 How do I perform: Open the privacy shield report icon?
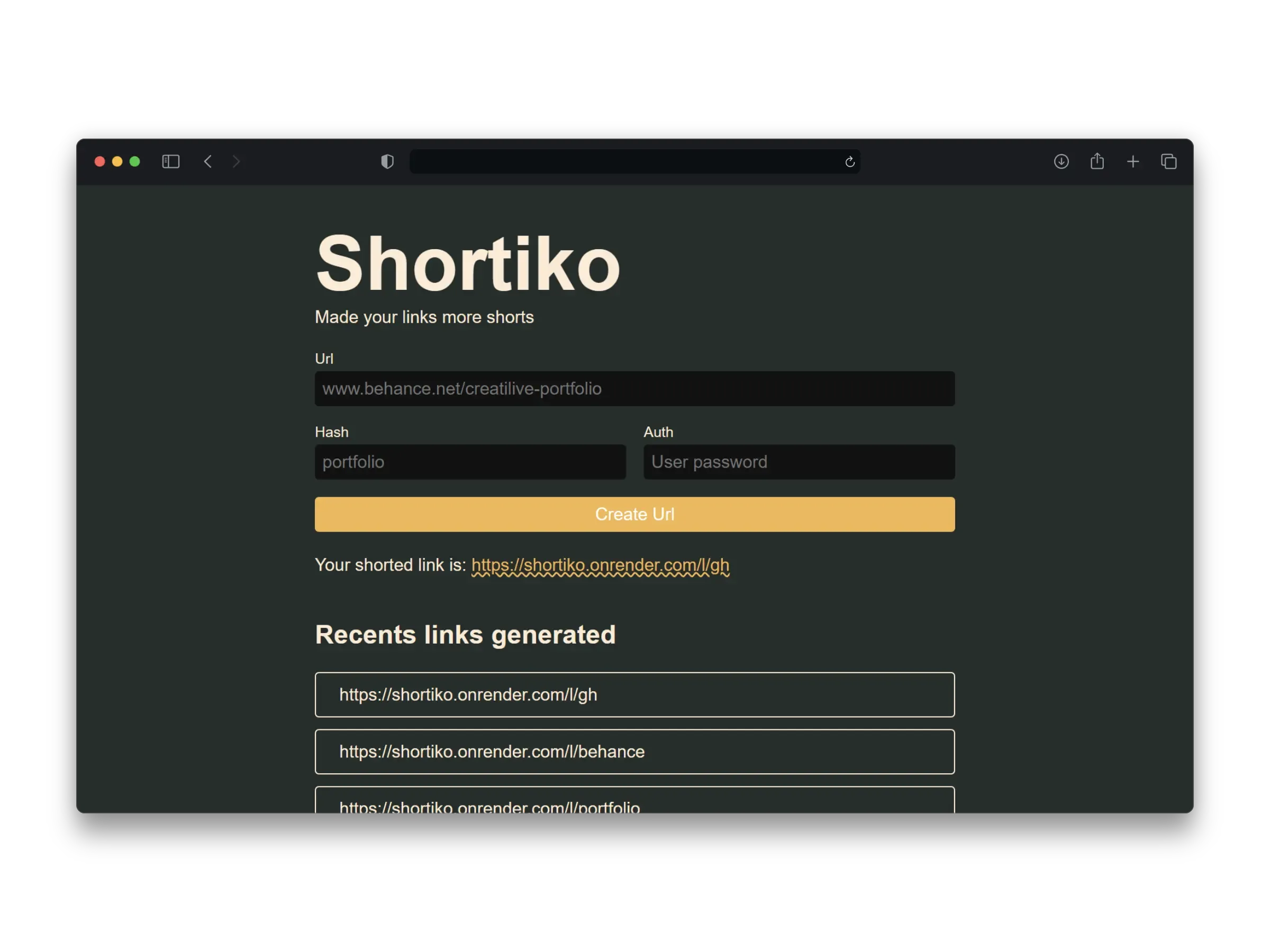click(387, 162)
